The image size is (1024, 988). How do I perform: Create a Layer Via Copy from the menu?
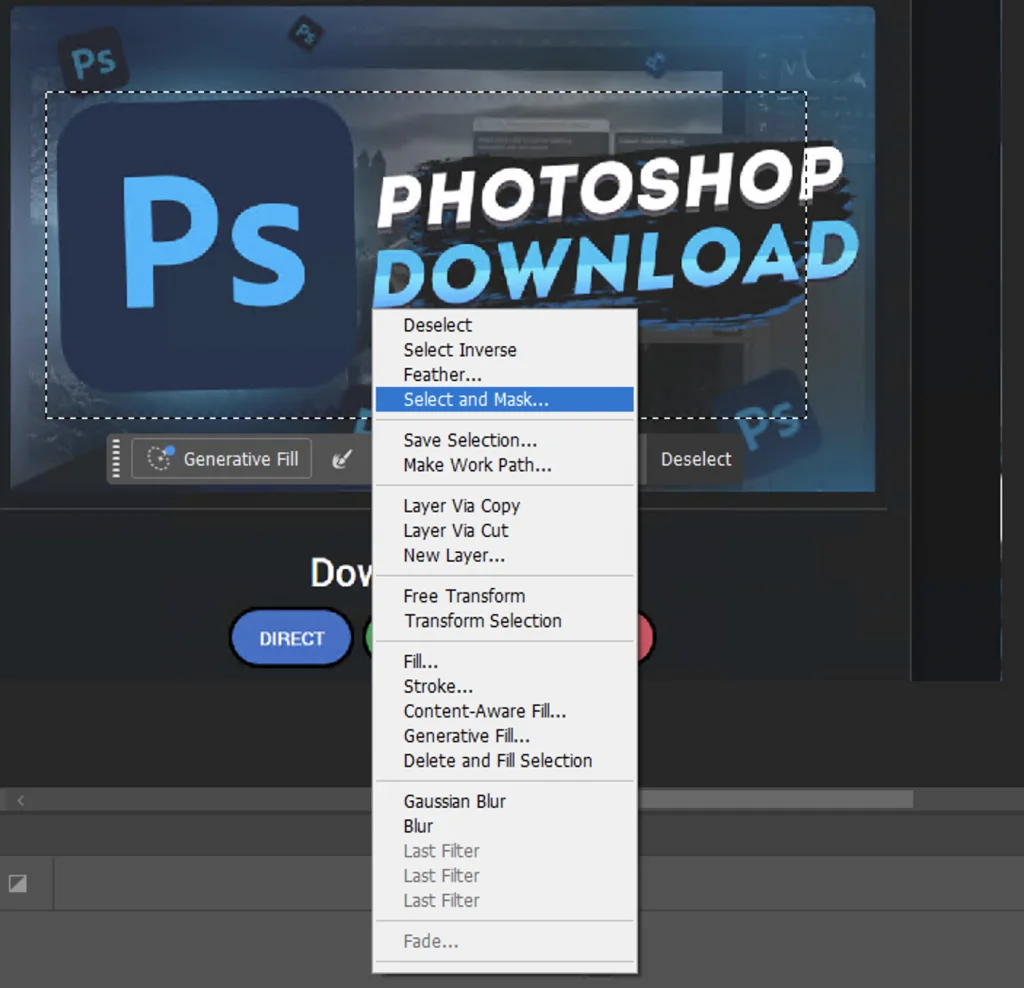[462, 506]
